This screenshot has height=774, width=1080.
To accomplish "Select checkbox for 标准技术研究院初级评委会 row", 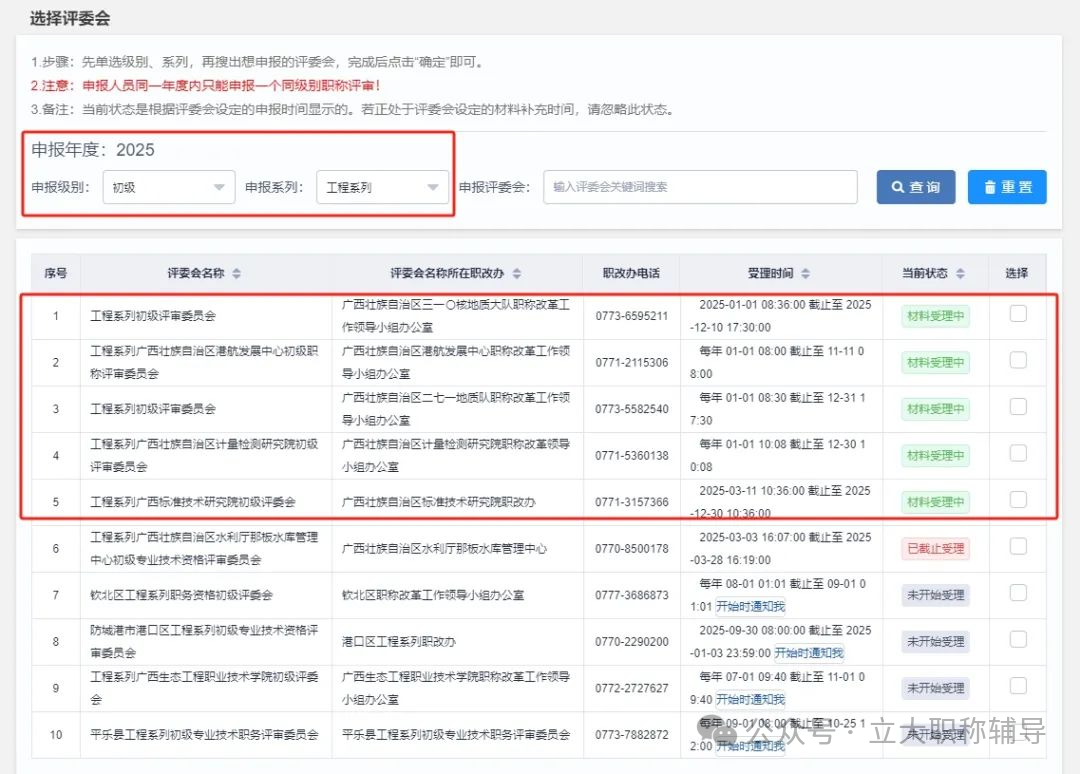I will pos(1017,501).
